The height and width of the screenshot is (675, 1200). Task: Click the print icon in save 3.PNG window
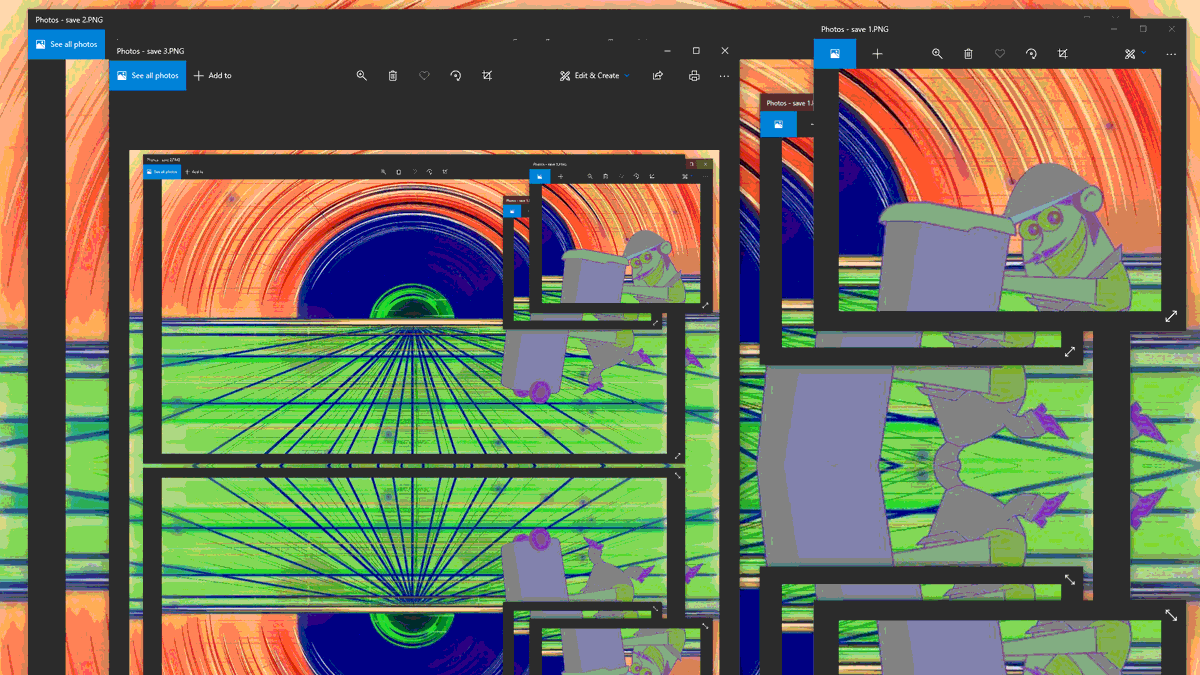(694, 75)
